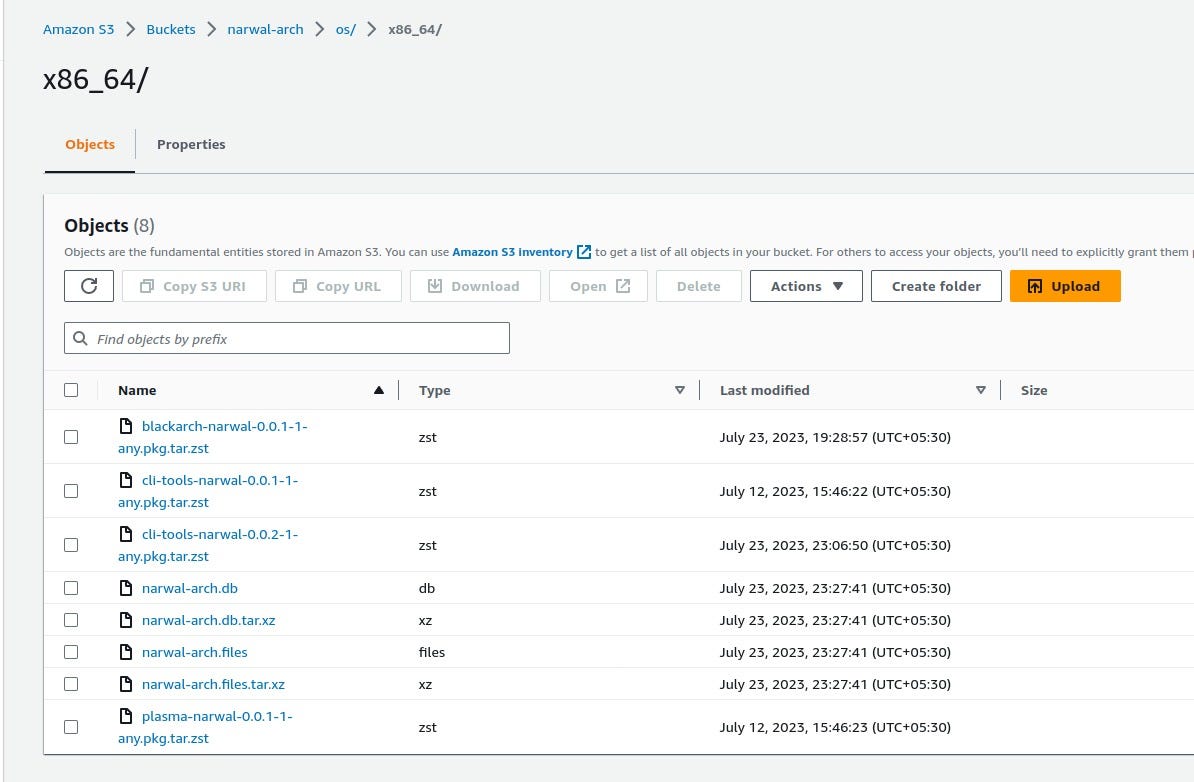Open the narwal-arch bucket breadcrumb link
Viewport: 1194px width, 782px height.
265,29
